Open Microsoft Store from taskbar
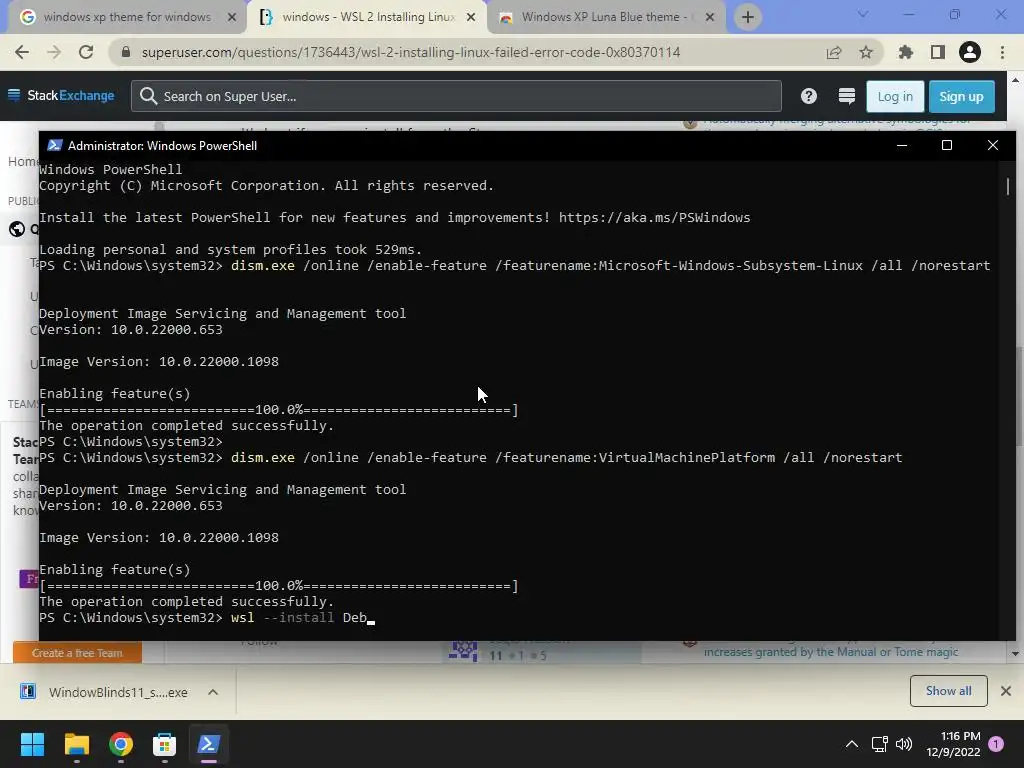The height and width of the screenshot is (768, 1024). click(165, 744)
